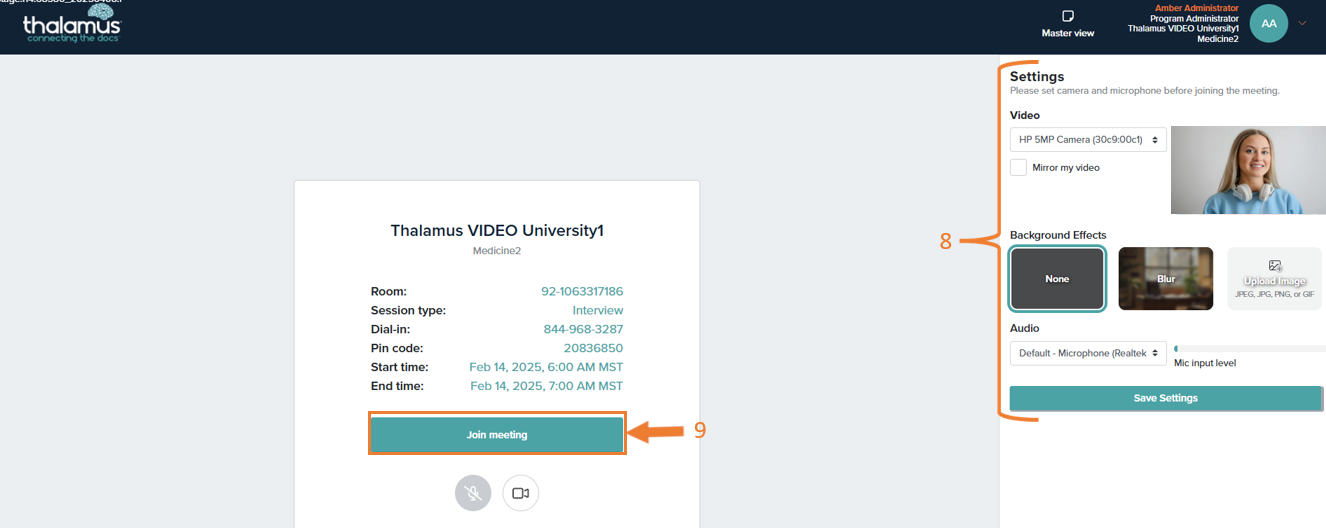
Task: Click End time Feb 14, 2025, 7:00 AM MST
Action: click(546, 386)
